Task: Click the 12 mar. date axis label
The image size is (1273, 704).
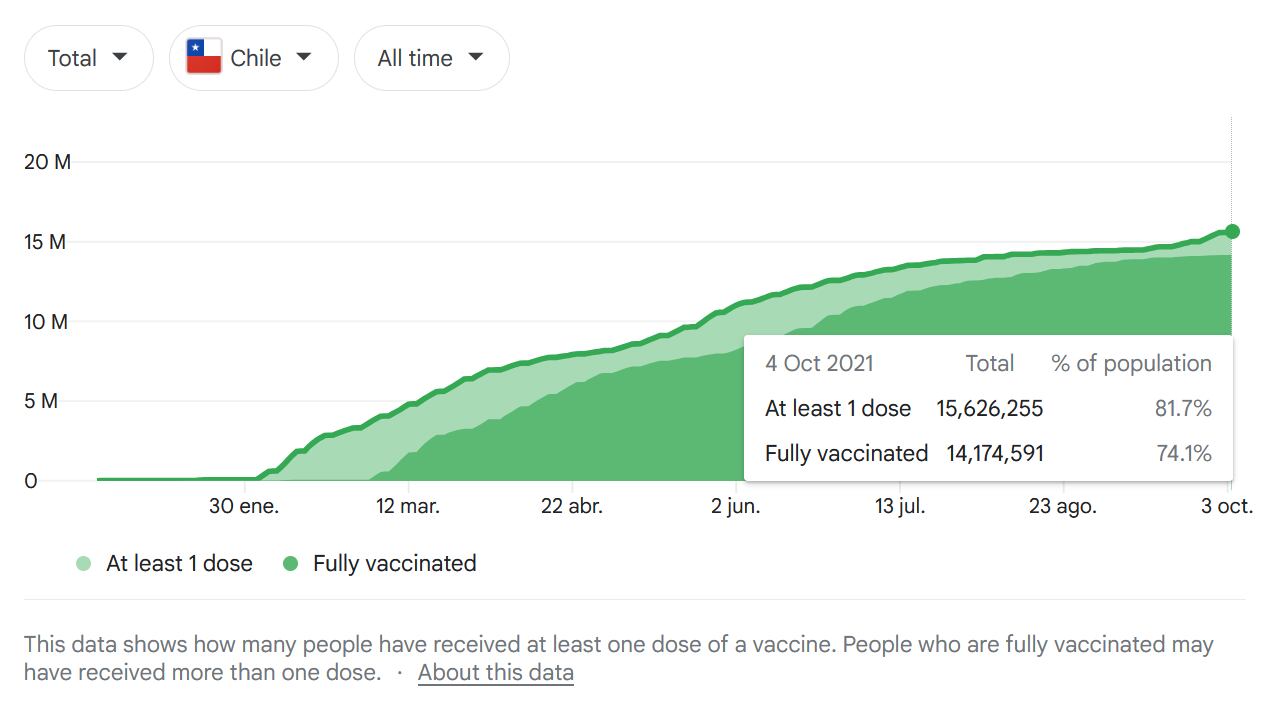Action: (408, 507)
